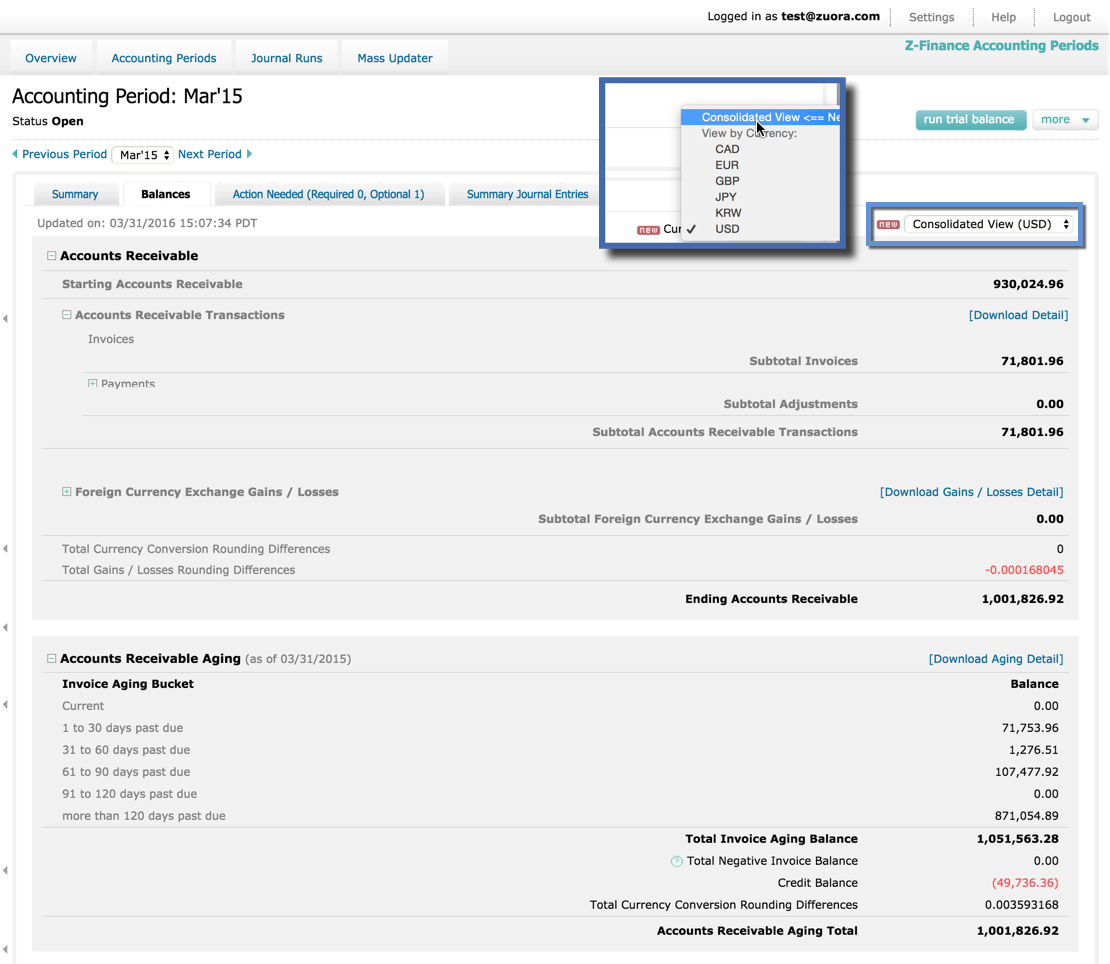Screen dimensions: 1110x964
Task: Click 1 to 30 days past due balance 71,753.96
Action: (x=1030, y=728)
